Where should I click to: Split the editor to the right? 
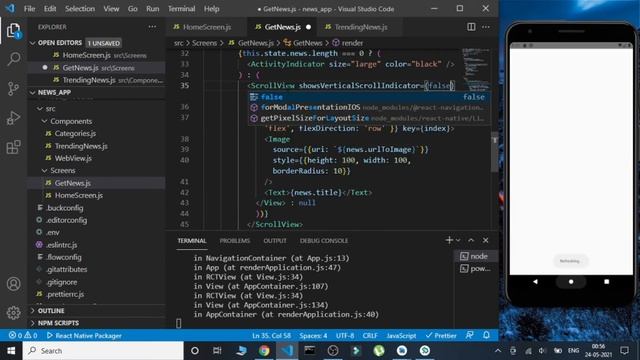pos(471,27)
